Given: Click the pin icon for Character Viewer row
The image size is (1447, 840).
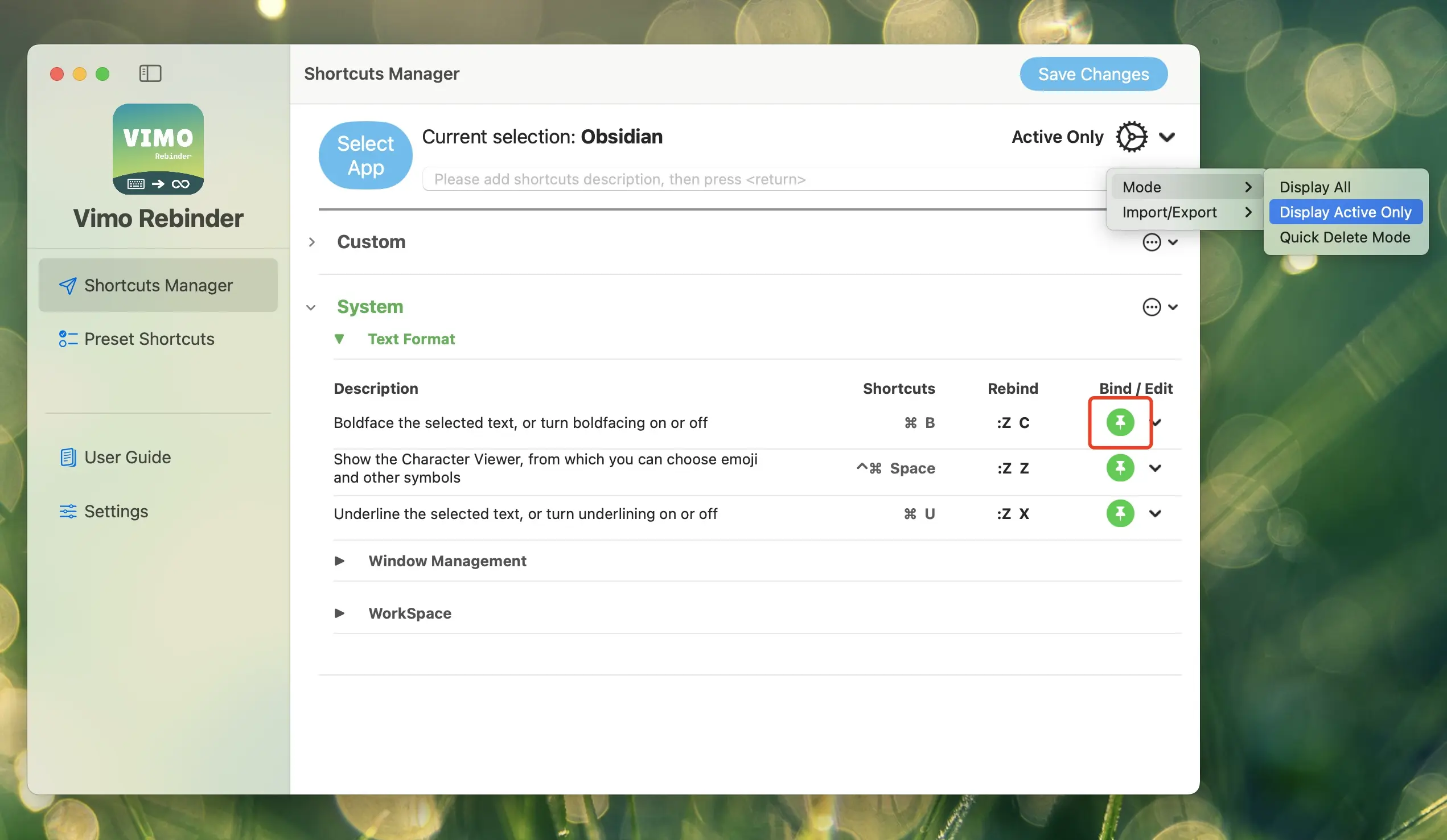Looking at the screenshot, I should tap(1120, 468).
